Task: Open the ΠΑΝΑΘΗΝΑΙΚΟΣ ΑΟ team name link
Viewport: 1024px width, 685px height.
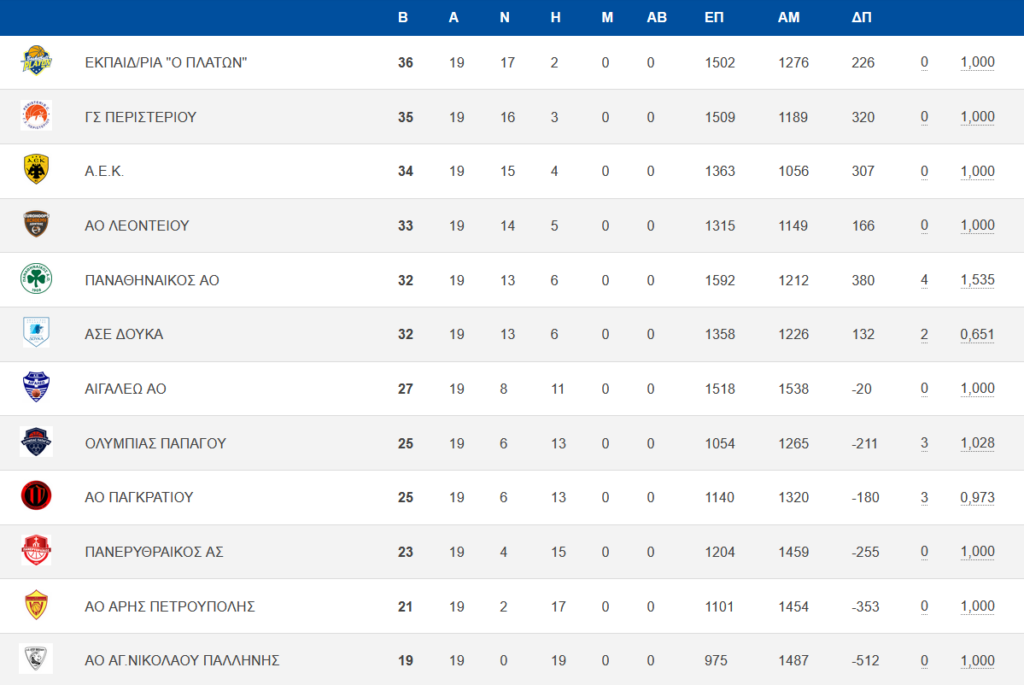Action: pyautogui.click(x=152, y=280)
